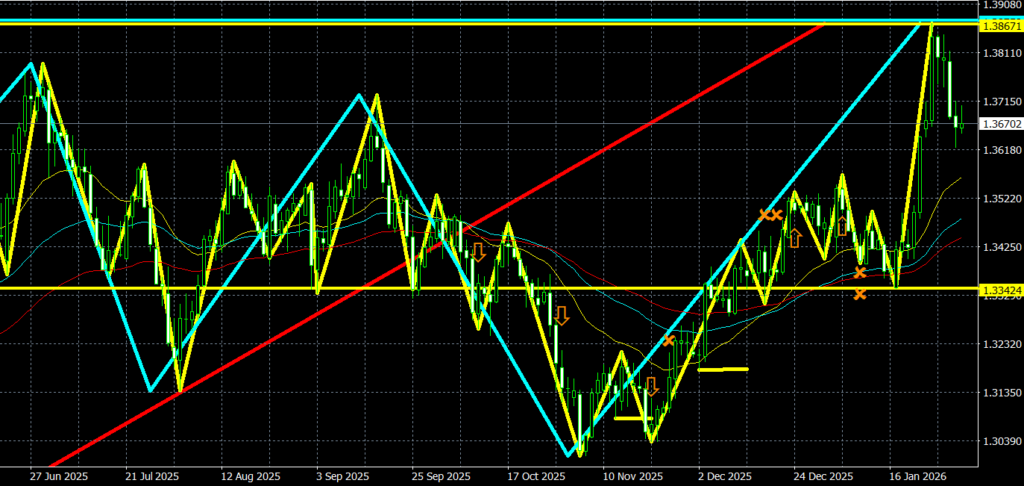Select the short yellow horizontal segment near 2 Dec 2025
Image resolution: width=1024 pixels, height=486 pixels.
coord(722,369)
